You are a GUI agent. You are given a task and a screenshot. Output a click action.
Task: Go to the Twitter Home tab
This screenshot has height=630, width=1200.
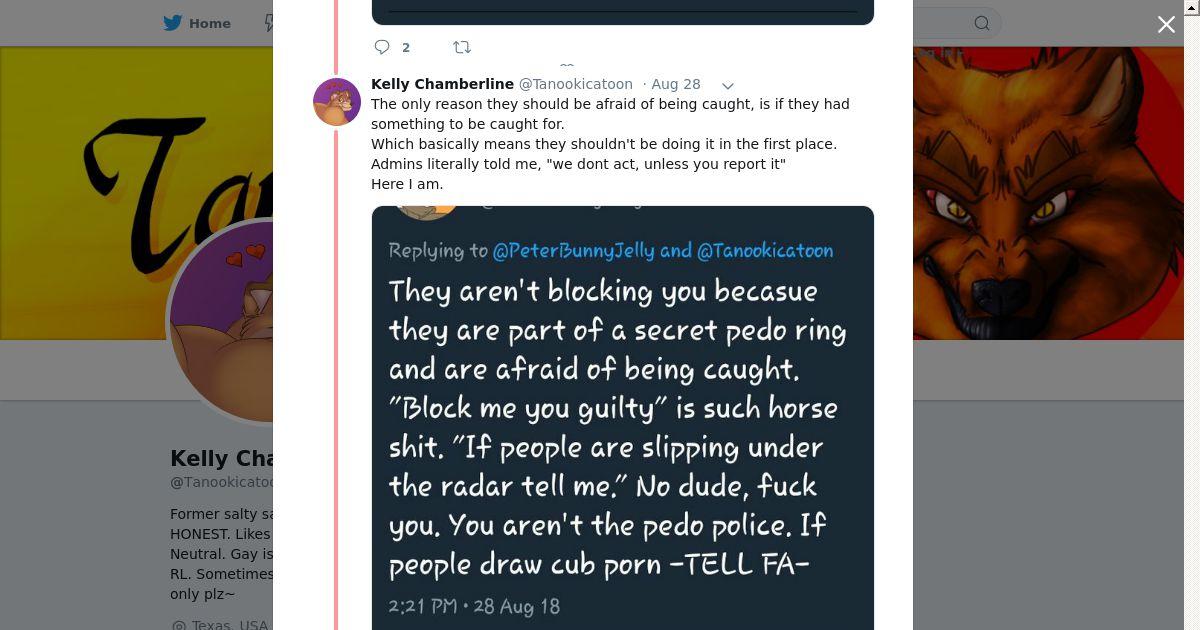point(197,23)
